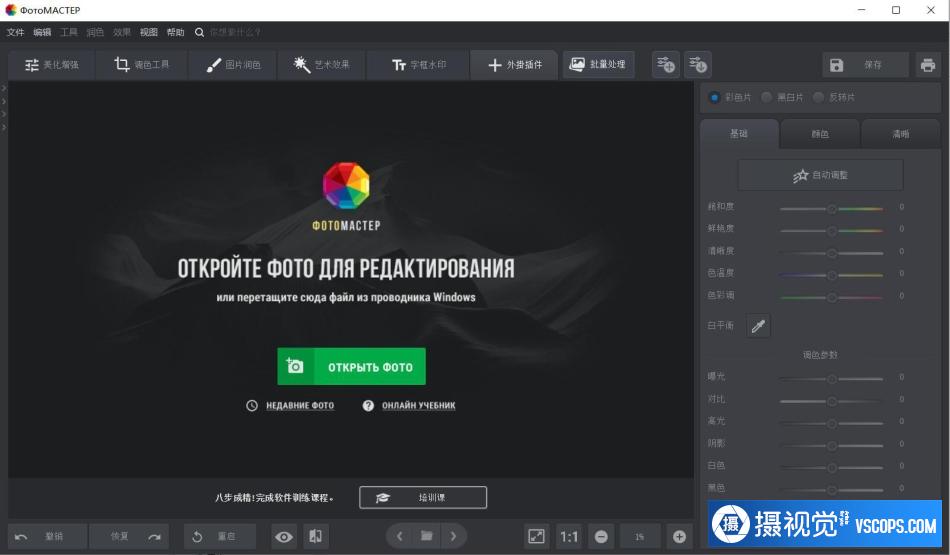Open the 字框水印 text tab
Screen dimensions: 950x555
(418, 65)
